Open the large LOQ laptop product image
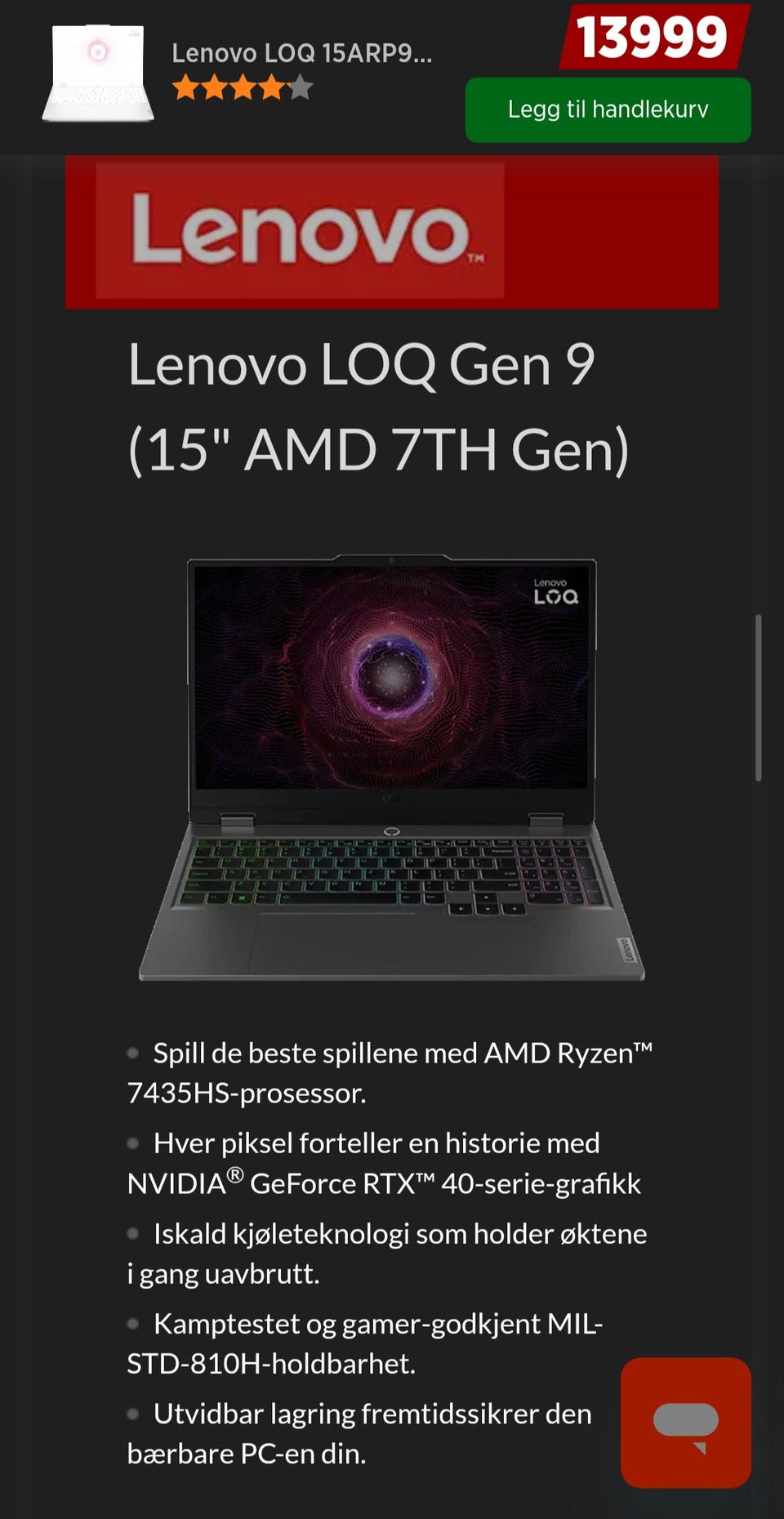This screenshot has width=784, height=1519. (392, 768)
